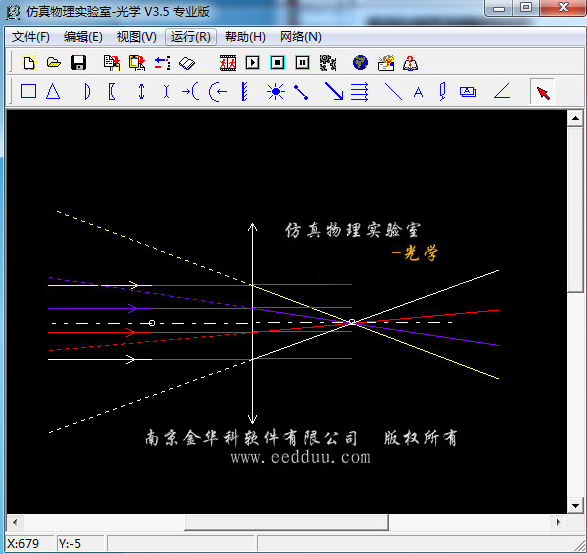
Task: Click the save floppy disk icon
Action: point(79,63)
